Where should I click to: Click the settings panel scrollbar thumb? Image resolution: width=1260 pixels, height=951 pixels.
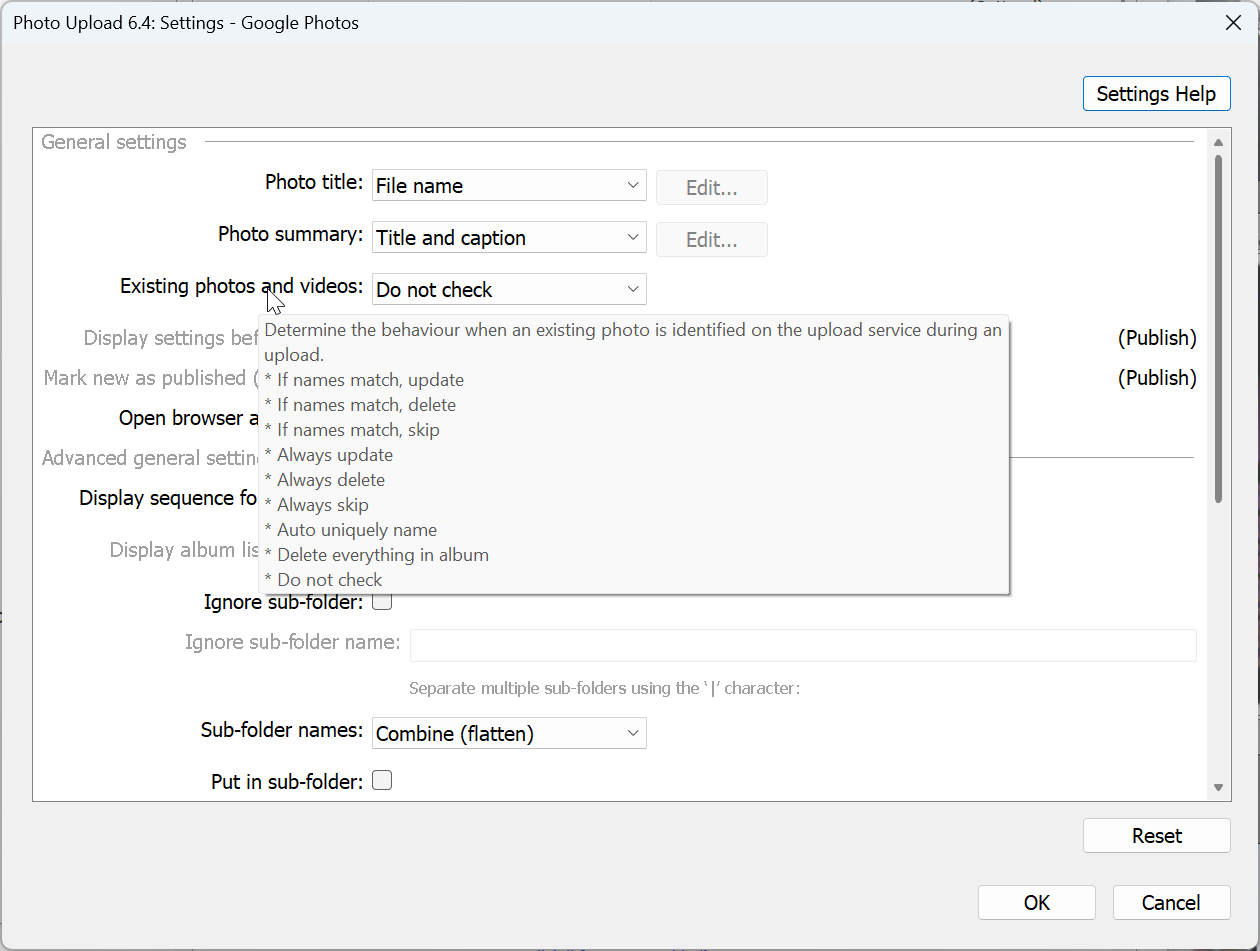(1218, 328)
